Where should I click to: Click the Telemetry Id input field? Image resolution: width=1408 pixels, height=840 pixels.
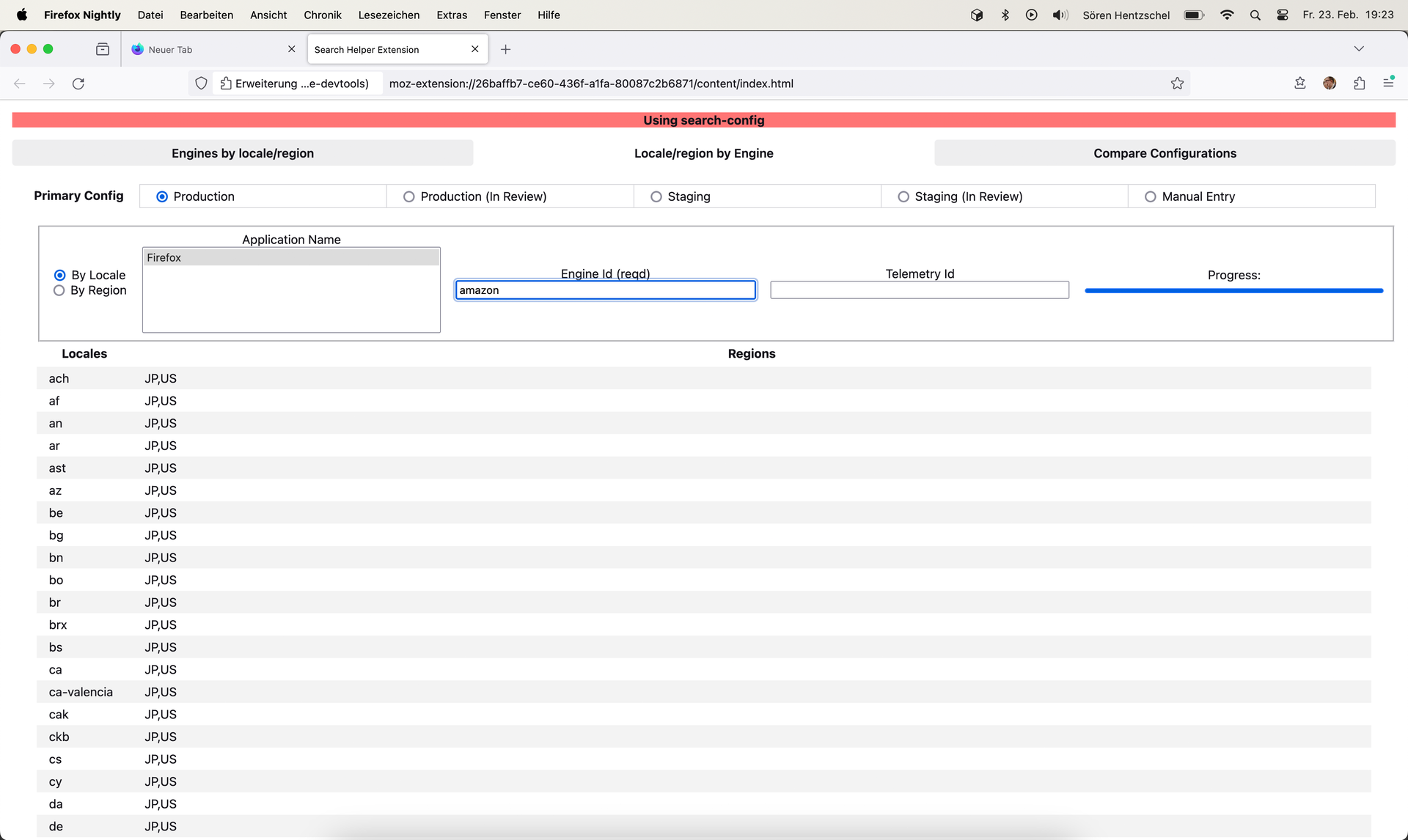coord(920,290)
